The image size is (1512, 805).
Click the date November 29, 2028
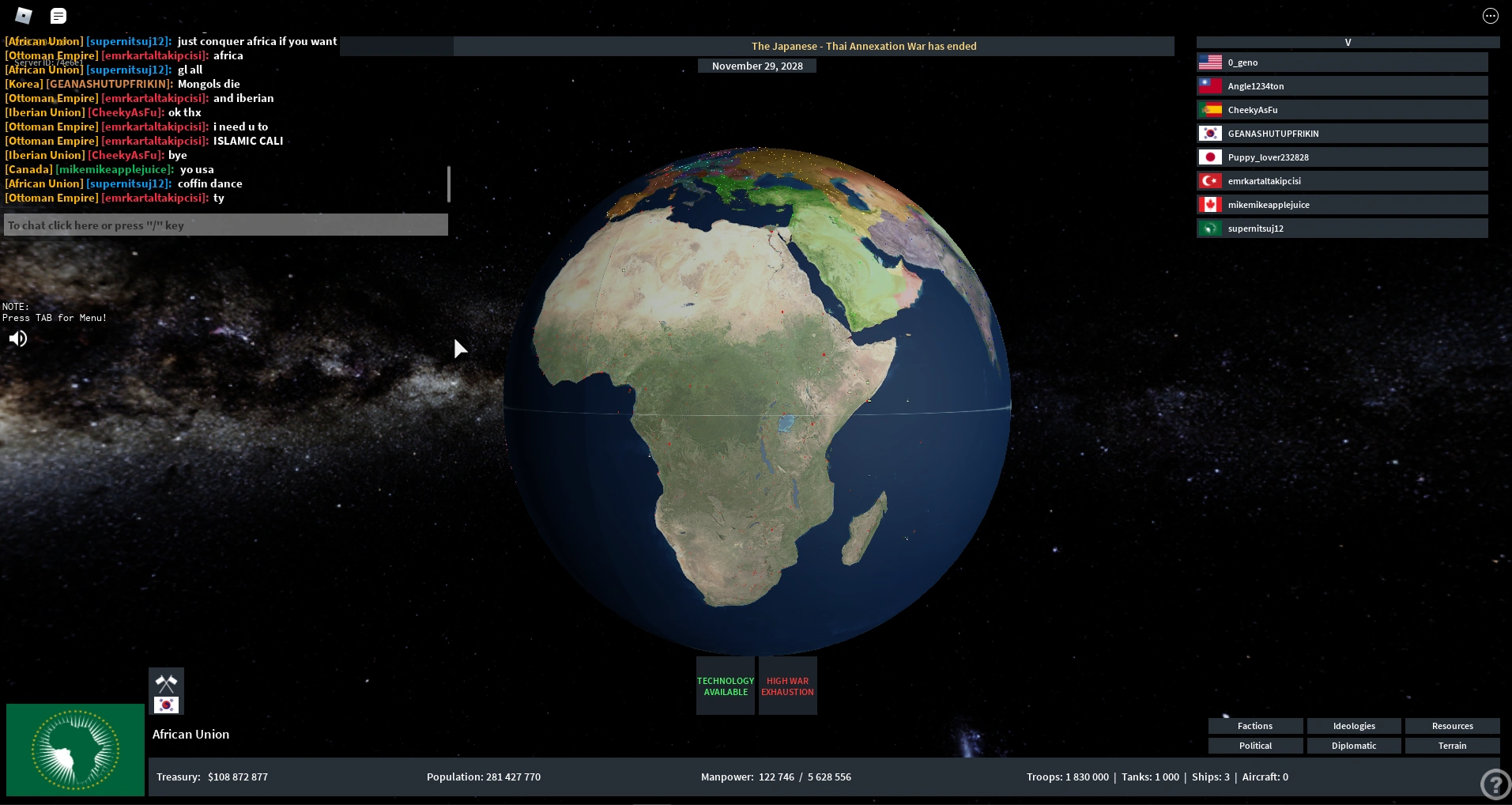click(757, 66)
